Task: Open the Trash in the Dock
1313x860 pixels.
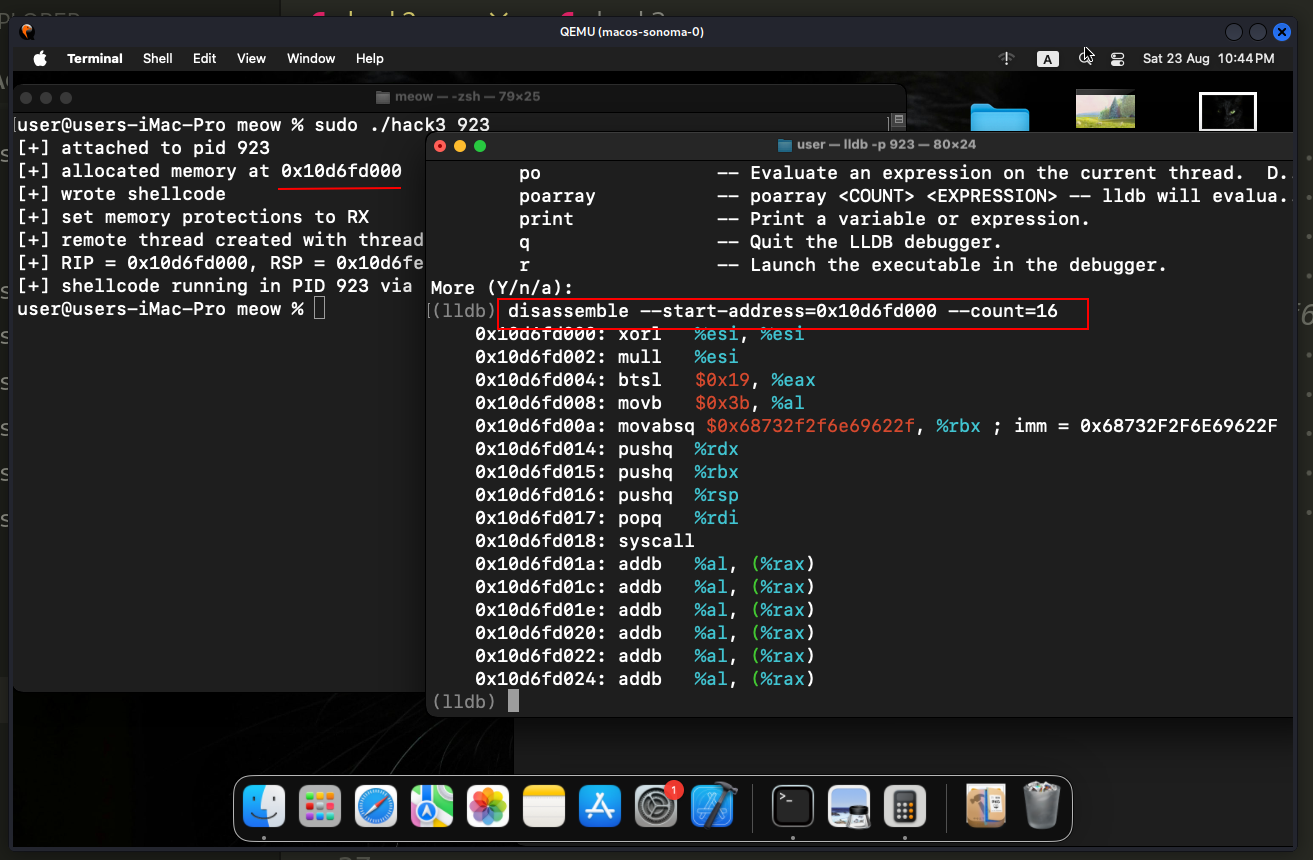Action: 1041,806
